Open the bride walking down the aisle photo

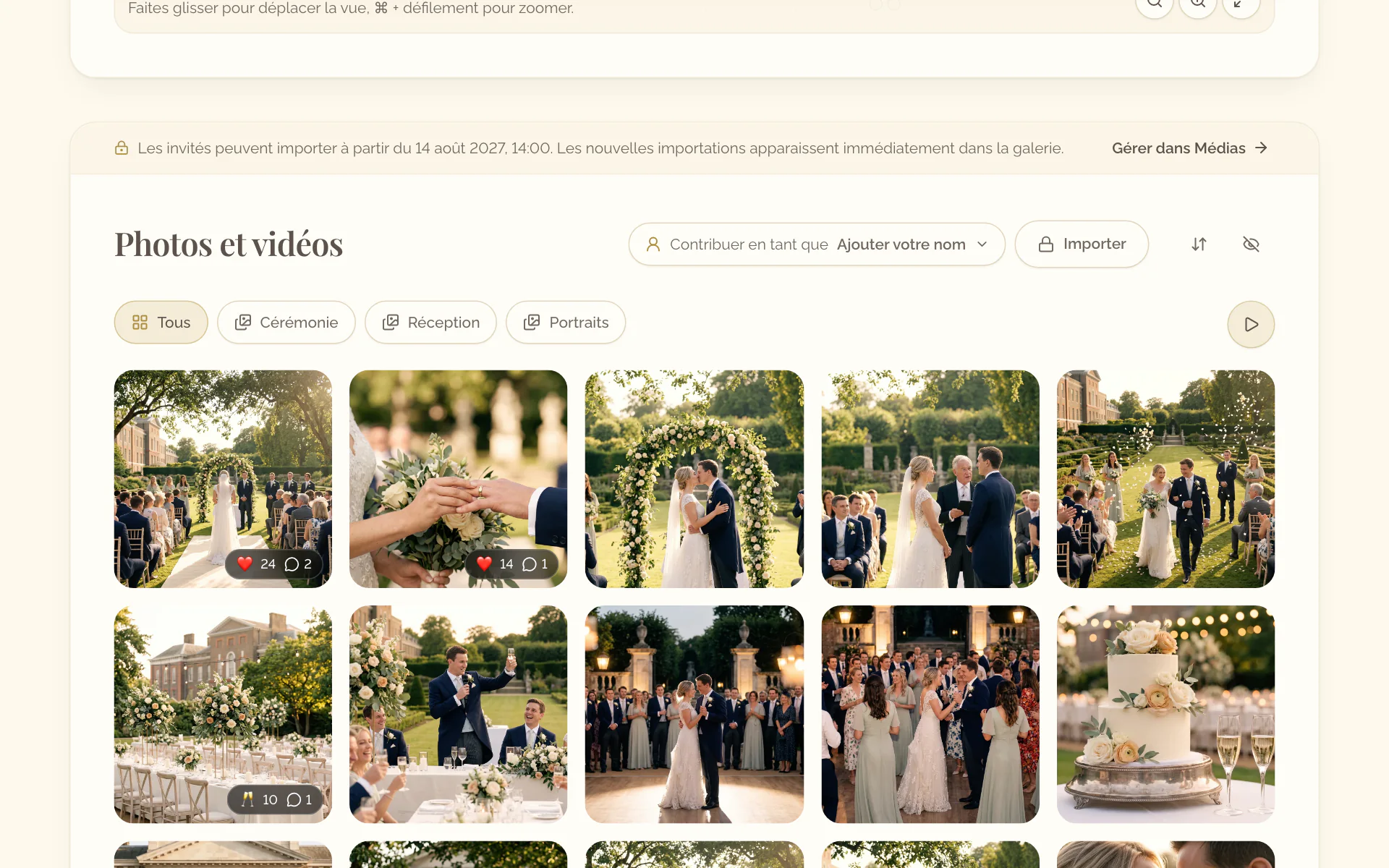click(223, 479)
